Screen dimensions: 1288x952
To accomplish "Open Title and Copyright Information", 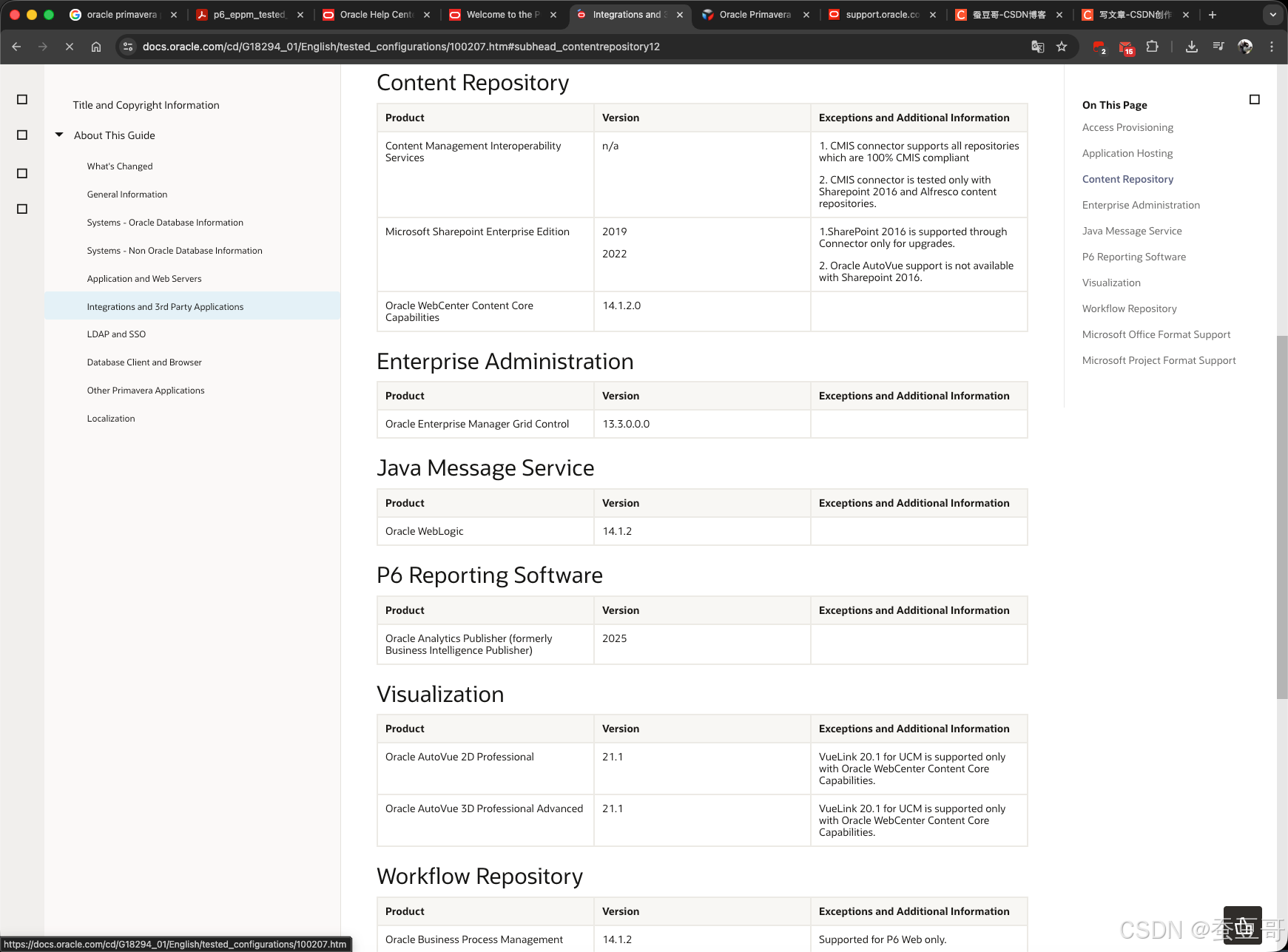I will (x=146, y=106).
